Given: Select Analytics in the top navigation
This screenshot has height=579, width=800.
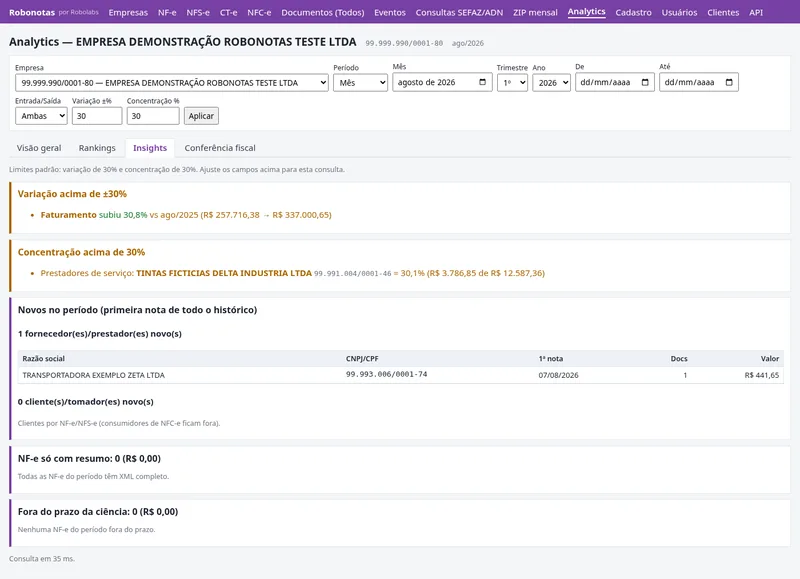Looking at the screenshot, I should [586, 12].
